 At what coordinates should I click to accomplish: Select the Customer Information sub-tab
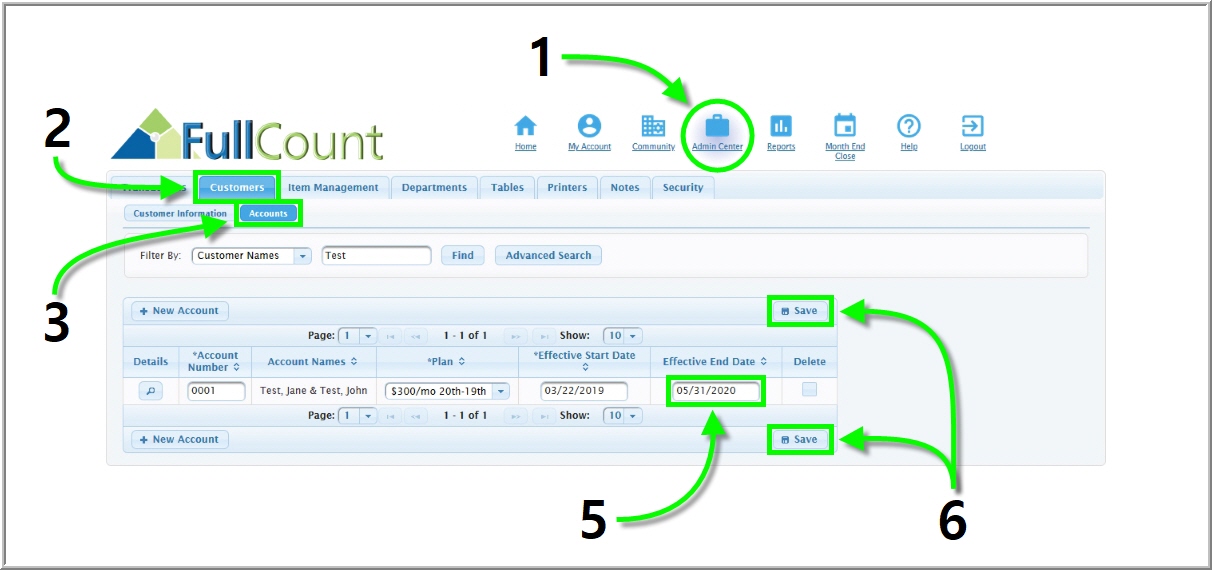coord(180,214)
